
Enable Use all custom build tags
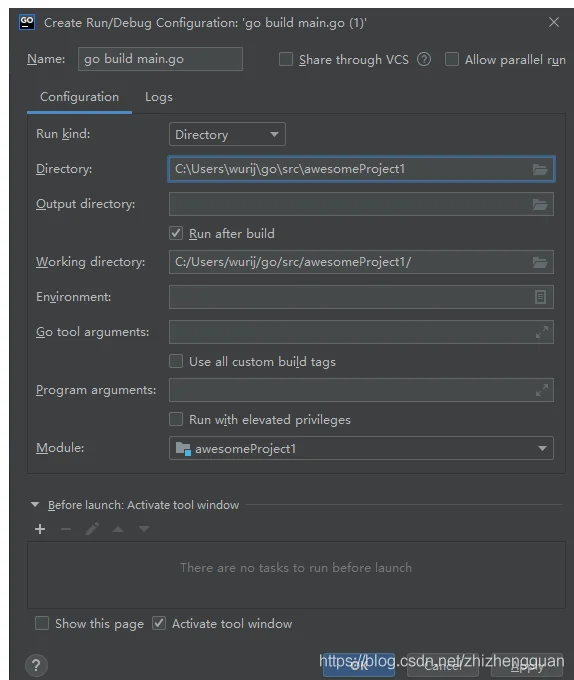[176, 361]
